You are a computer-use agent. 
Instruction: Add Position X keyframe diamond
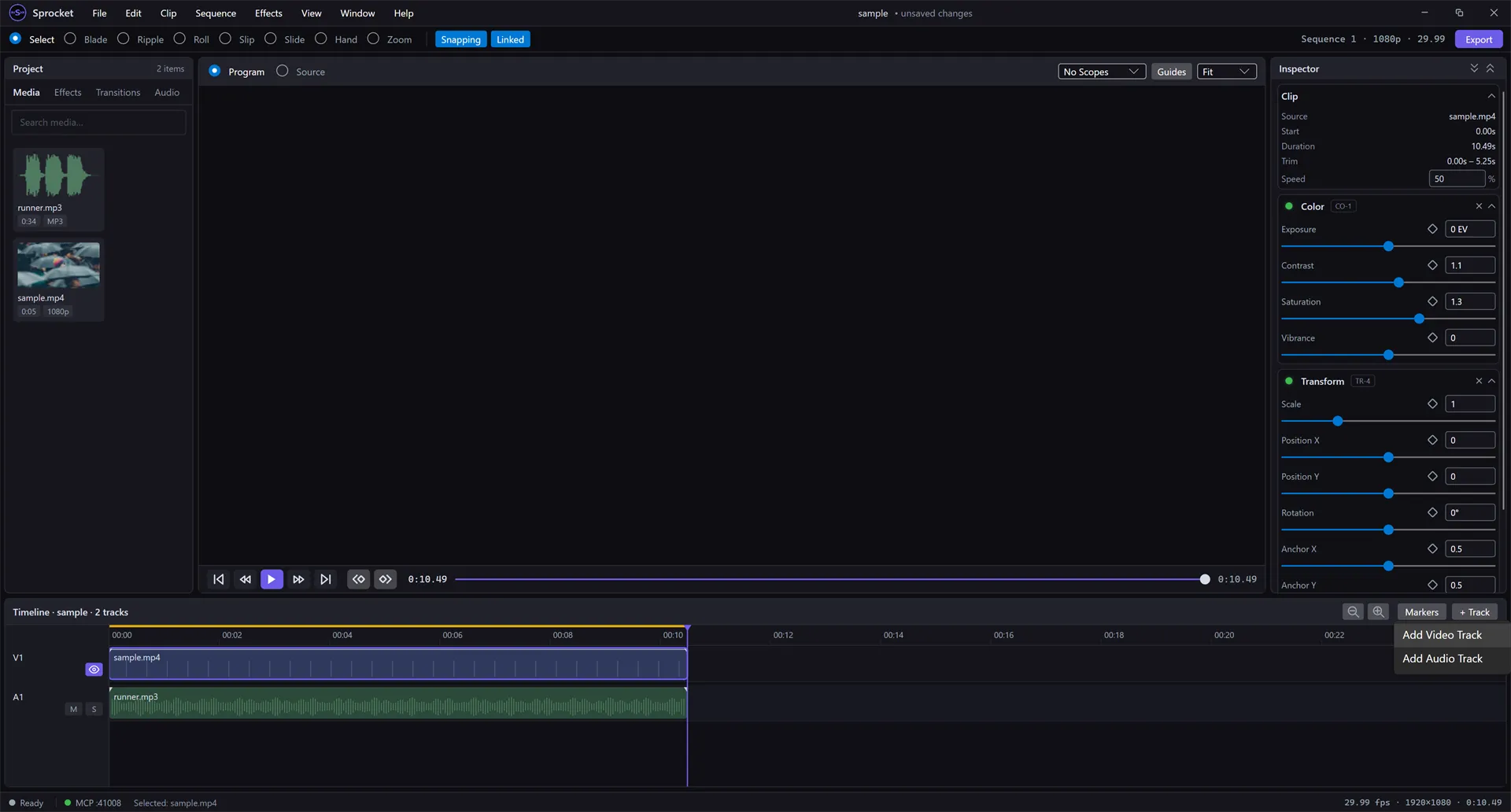click(1432, 440)
